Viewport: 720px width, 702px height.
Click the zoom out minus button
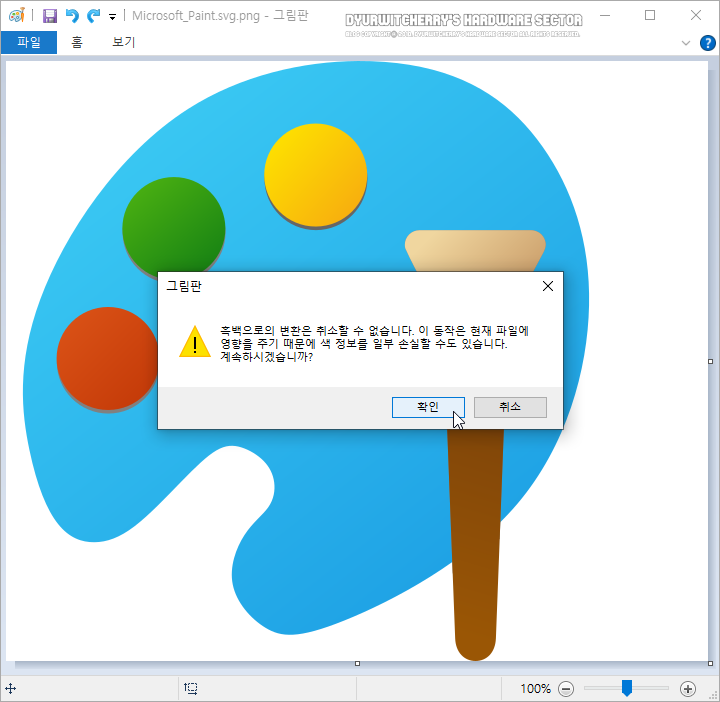566,689
